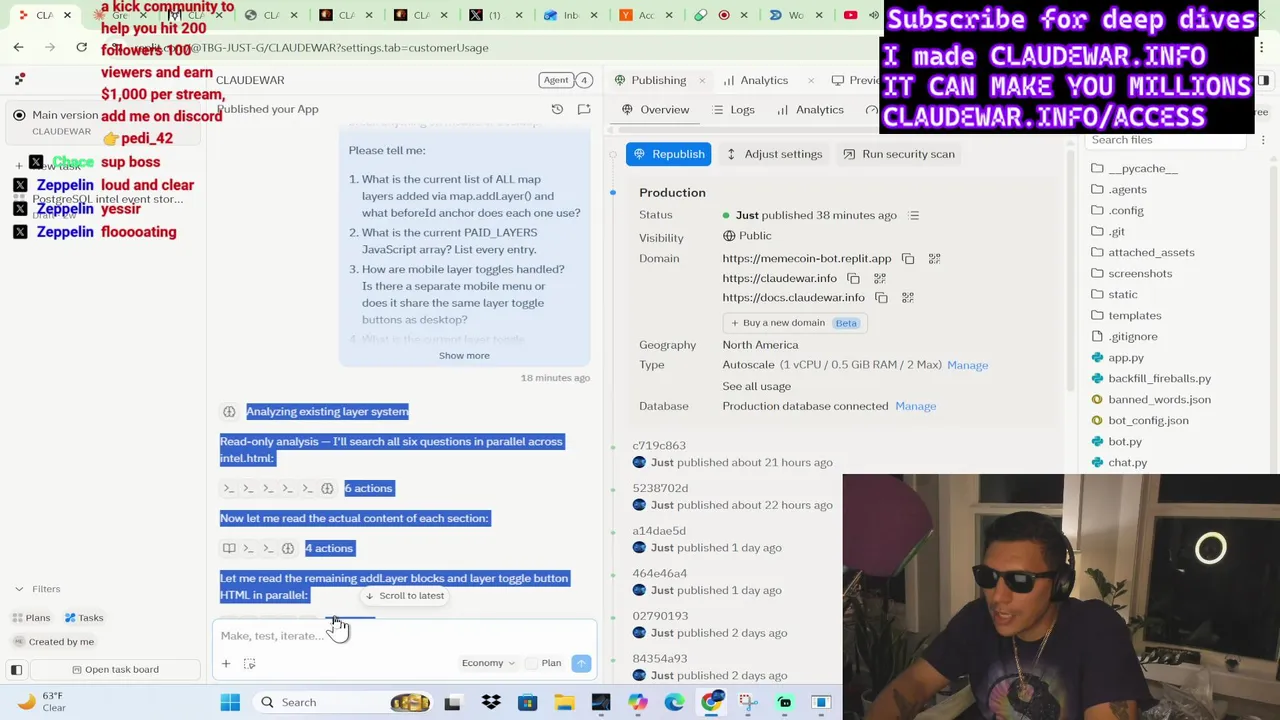Jump down with Scroll to latest

point(404,596)
